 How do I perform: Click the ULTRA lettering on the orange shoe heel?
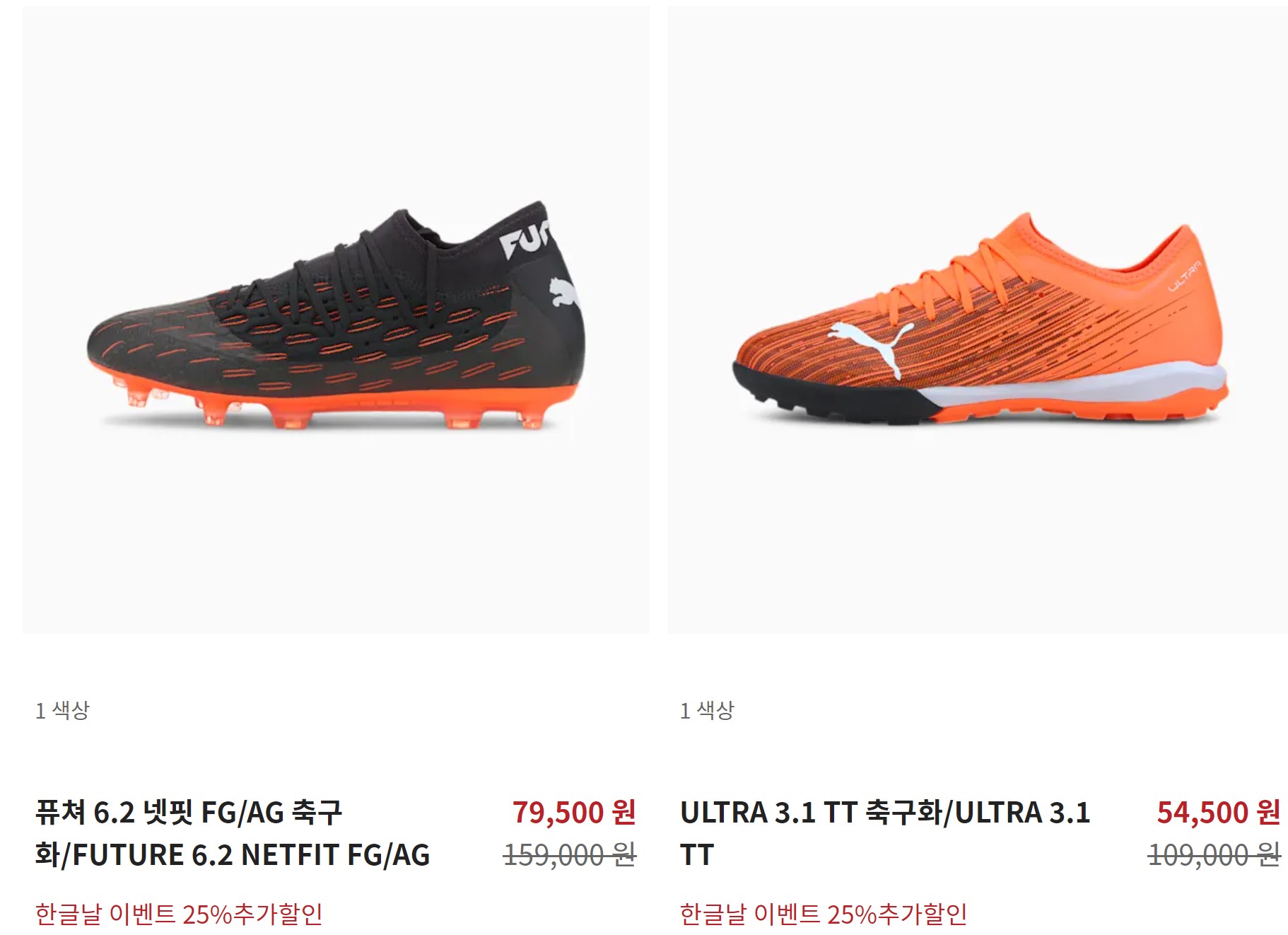pos(1184,276)
